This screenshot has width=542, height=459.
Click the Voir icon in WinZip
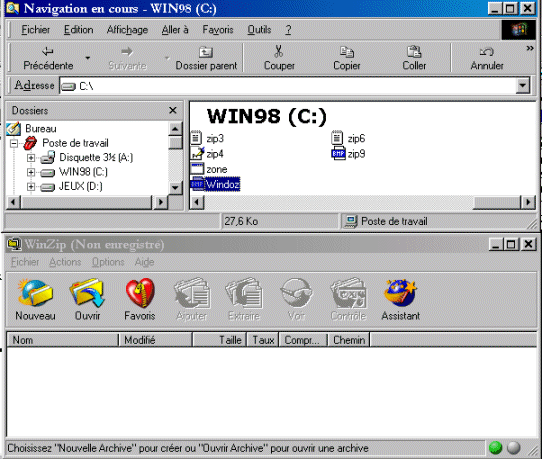(x=297, y=293)
